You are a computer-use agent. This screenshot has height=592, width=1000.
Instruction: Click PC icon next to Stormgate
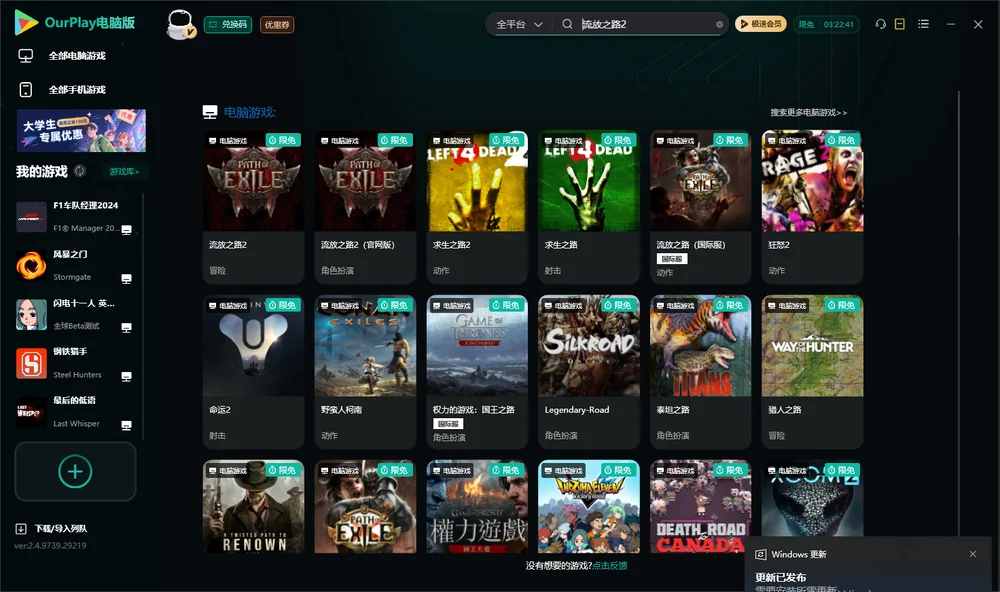(x=126, y=279)
